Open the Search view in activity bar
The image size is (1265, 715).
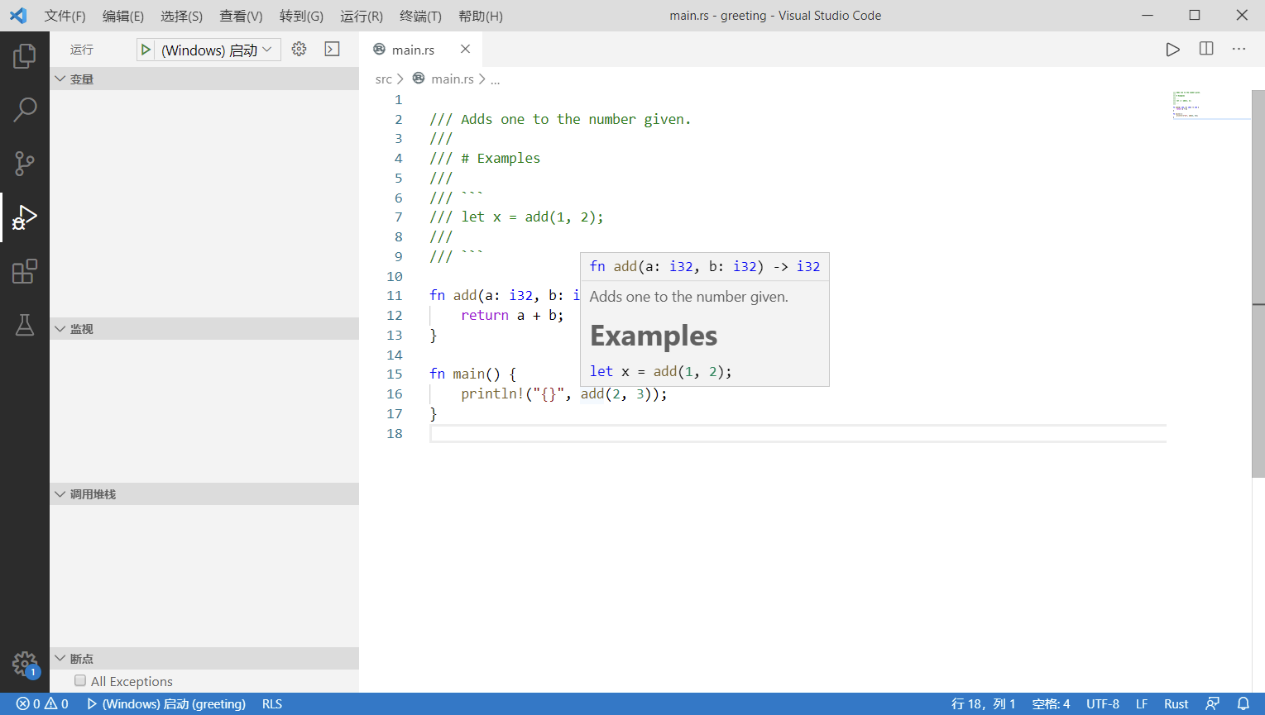click(x=24, y=110)
